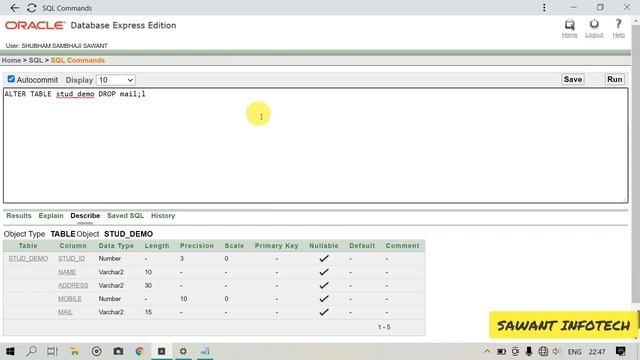This screenshot has height=360, width=640.
Task: Open the STUD_DEMO table link
Action: (x=28, y=259)
